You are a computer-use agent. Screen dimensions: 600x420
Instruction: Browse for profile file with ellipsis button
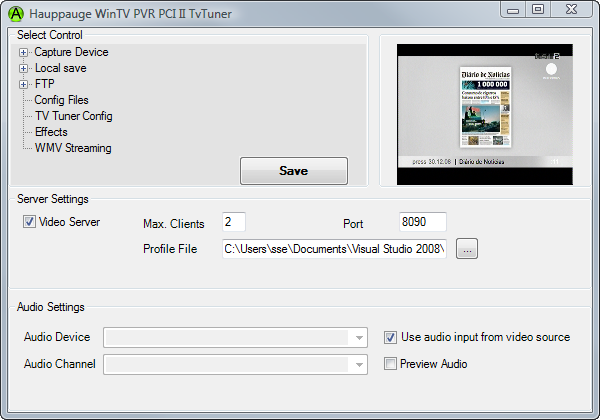point(467,249)
